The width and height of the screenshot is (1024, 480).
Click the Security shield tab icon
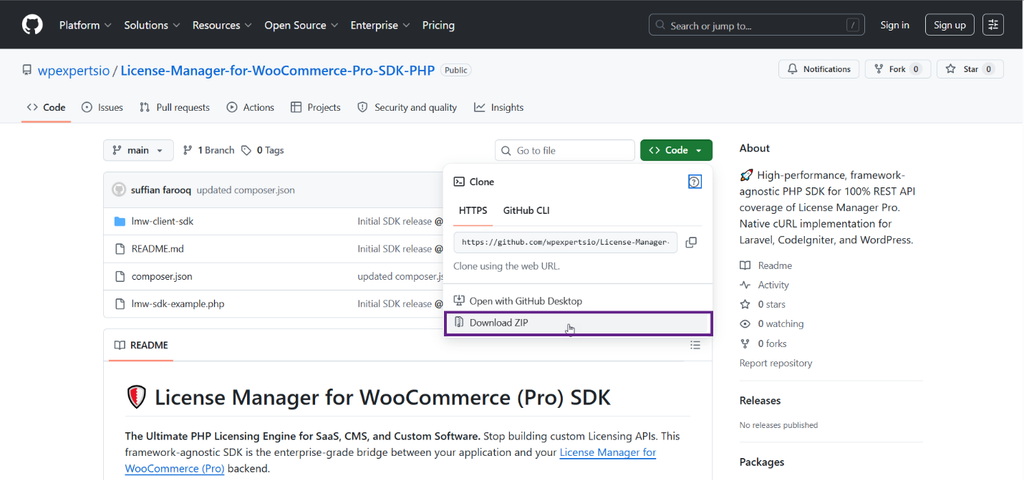363,108
